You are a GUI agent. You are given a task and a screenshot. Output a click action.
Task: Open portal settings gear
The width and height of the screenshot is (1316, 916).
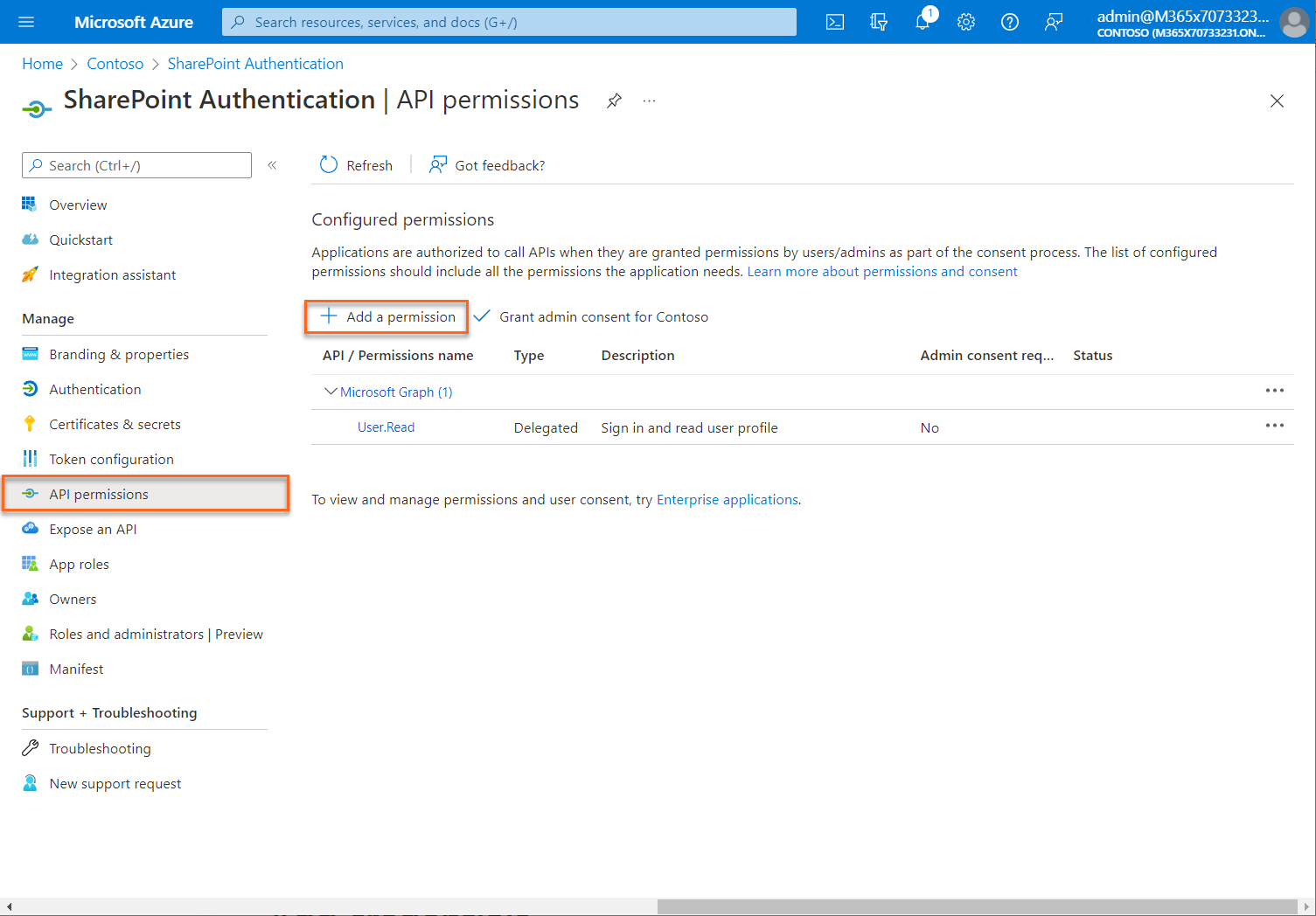pos(965,22)
